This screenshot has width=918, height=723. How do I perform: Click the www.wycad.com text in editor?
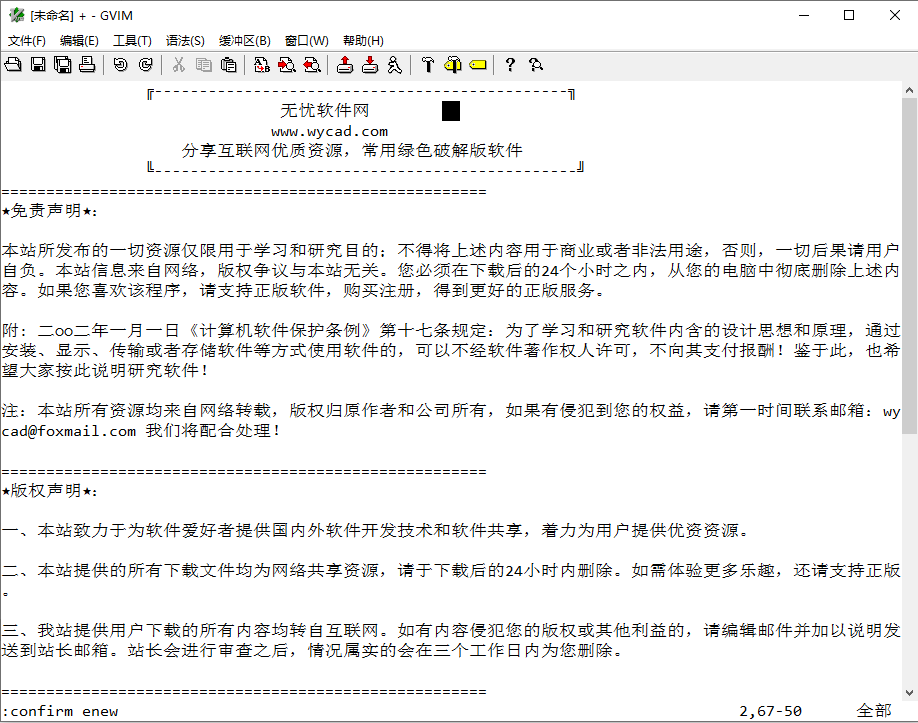[329, 131]
